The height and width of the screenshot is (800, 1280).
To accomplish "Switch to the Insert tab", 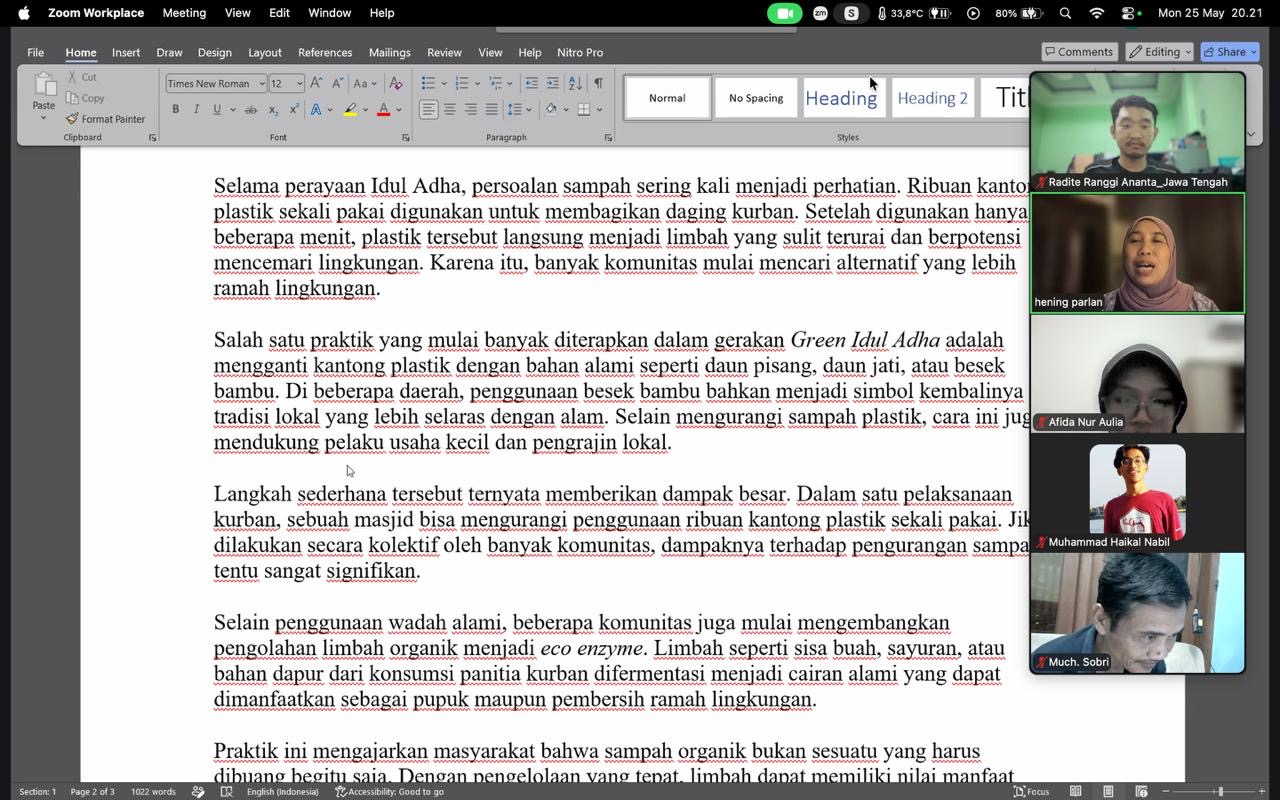I will (126, 52).
